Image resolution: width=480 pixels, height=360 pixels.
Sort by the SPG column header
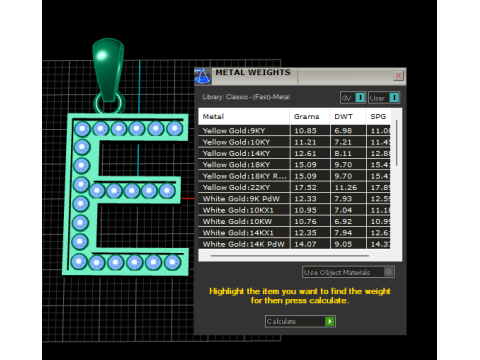[378, 117]
